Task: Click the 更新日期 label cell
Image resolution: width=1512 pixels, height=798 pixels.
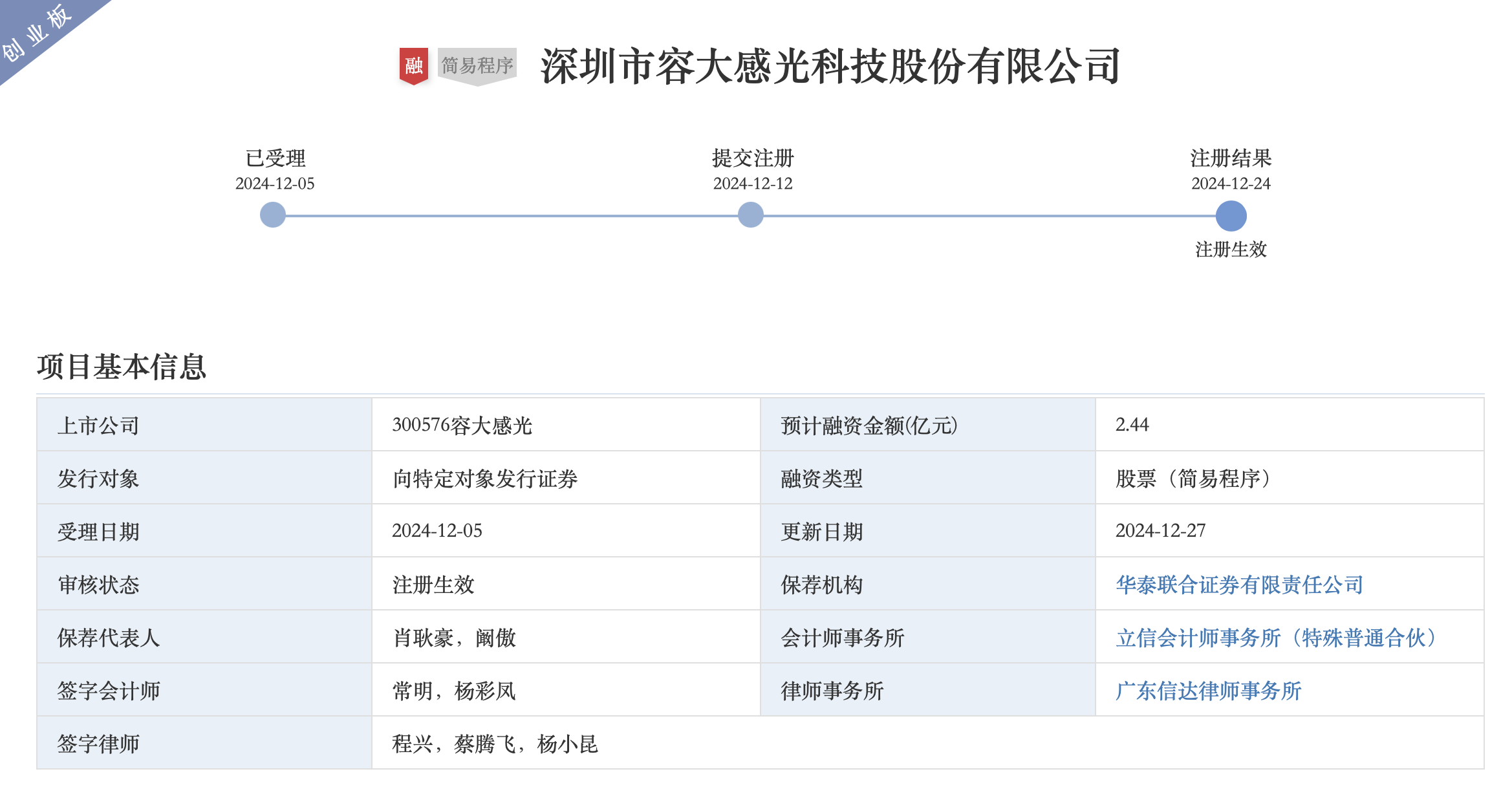Action: (928, 531)
